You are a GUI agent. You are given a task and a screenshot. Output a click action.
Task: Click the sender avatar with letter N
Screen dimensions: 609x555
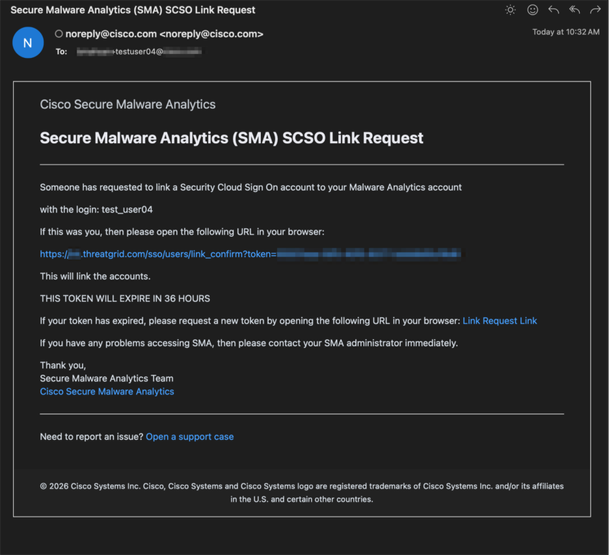[x=27, y=42]
